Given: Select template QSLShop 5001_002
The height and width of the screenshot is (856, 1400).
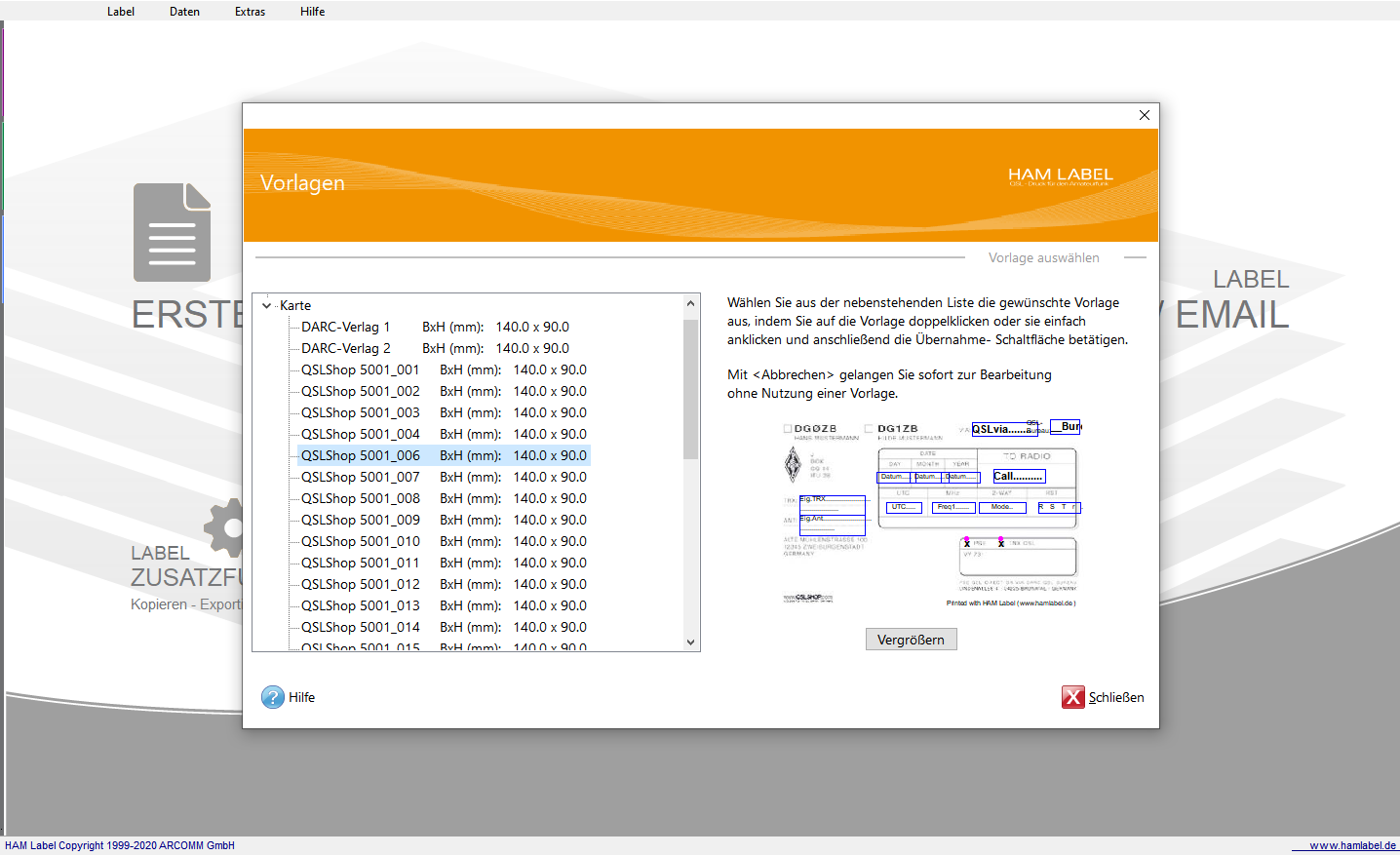Looking at the screenshot, I should click(x=444, y=391).
